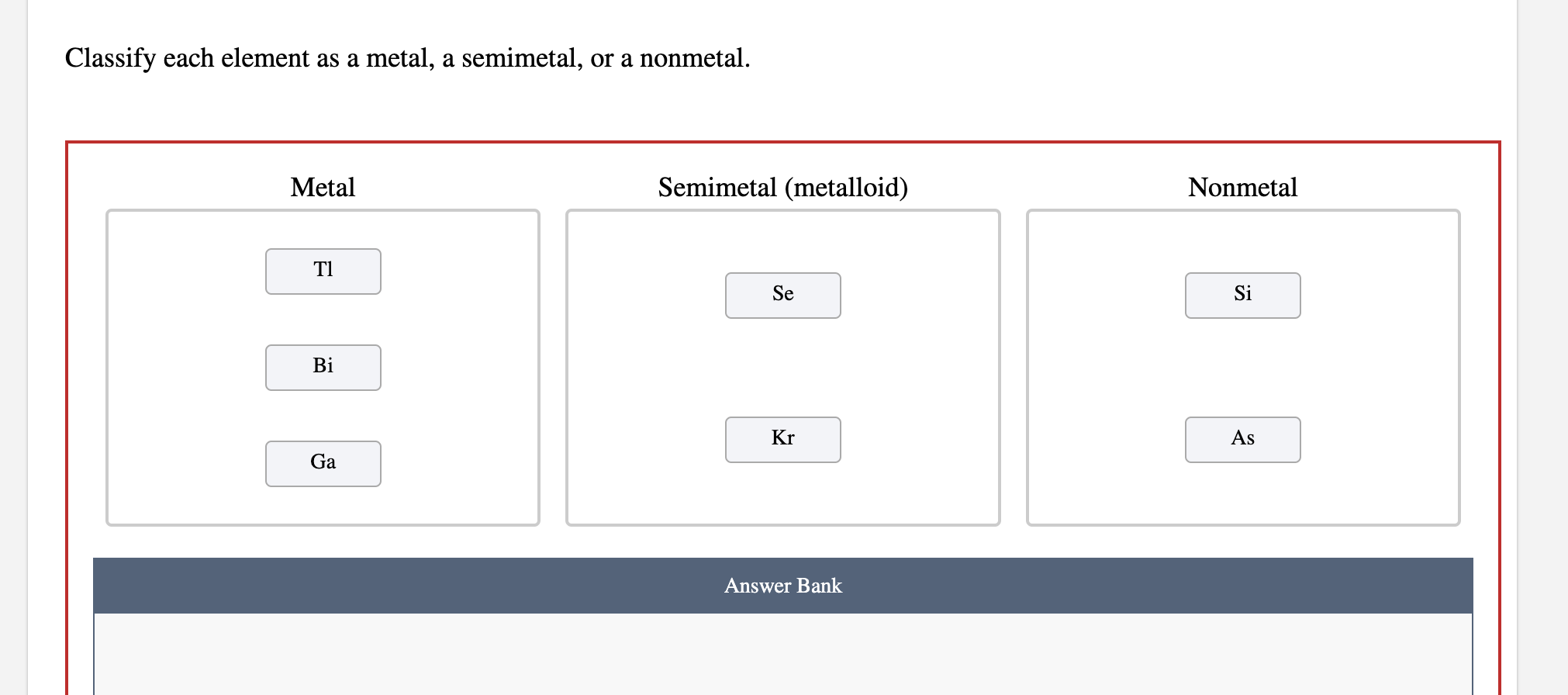Image resolution: width=1568 pixels, height=695 pixels.
Task: Select the Ga element tile
Action: click(x=323, y=462)
